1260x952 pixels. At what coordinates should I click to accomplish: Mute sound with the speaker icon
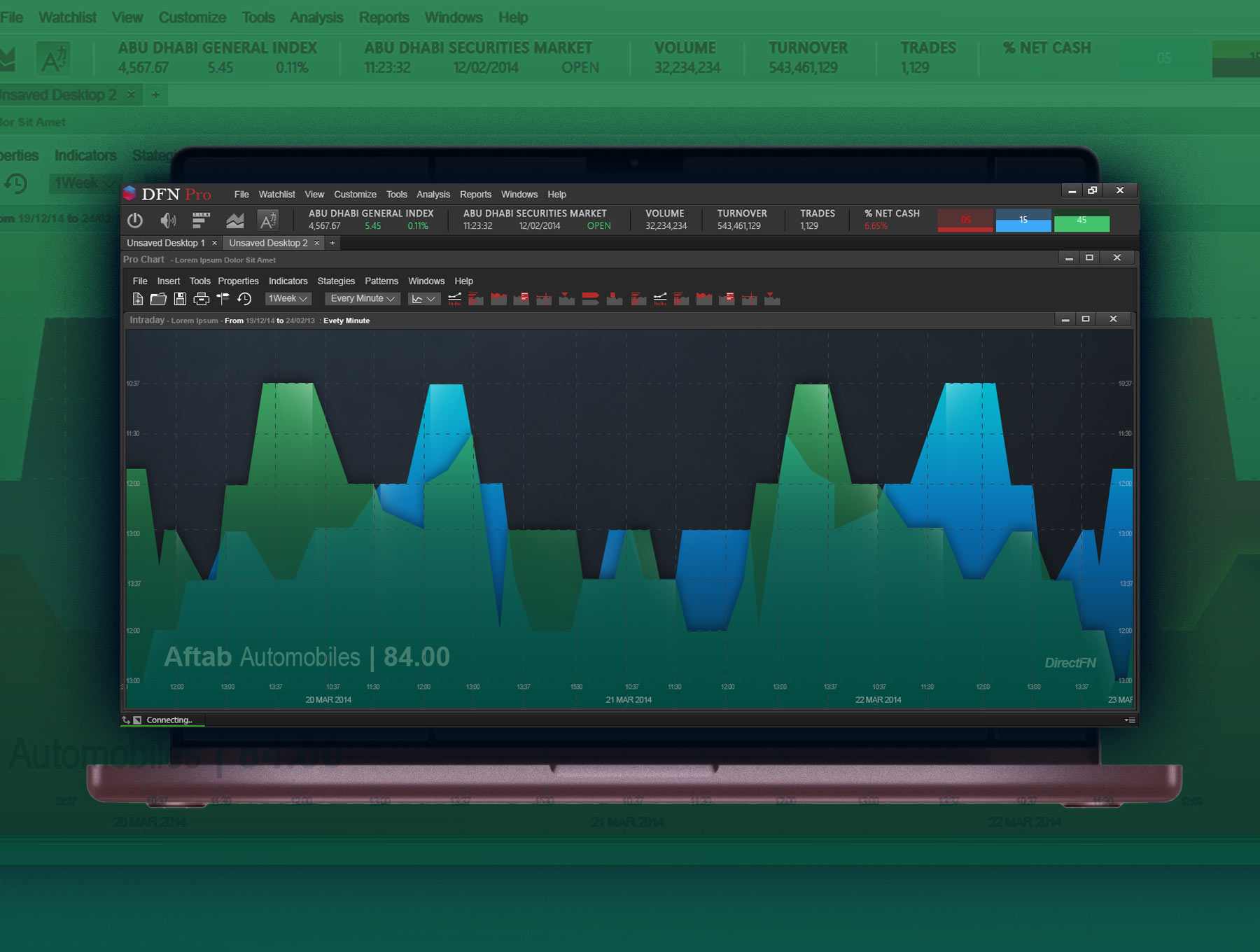pyautogui.click(x=168, y=220)
